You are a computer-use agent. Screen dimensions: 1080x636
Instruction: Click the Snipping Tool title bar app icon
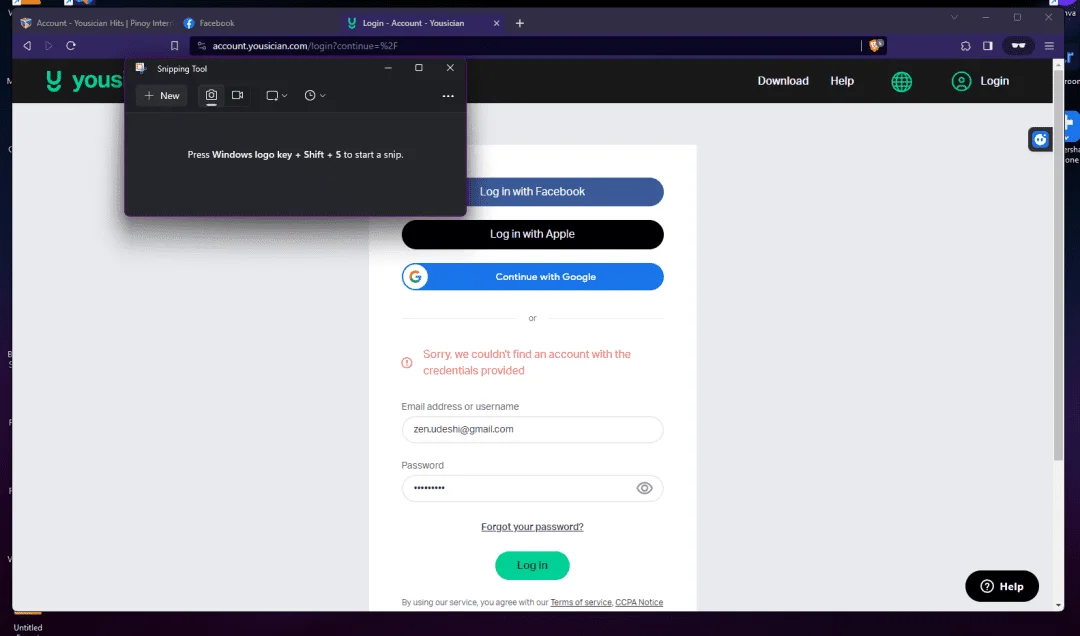[x=141, y=68]
